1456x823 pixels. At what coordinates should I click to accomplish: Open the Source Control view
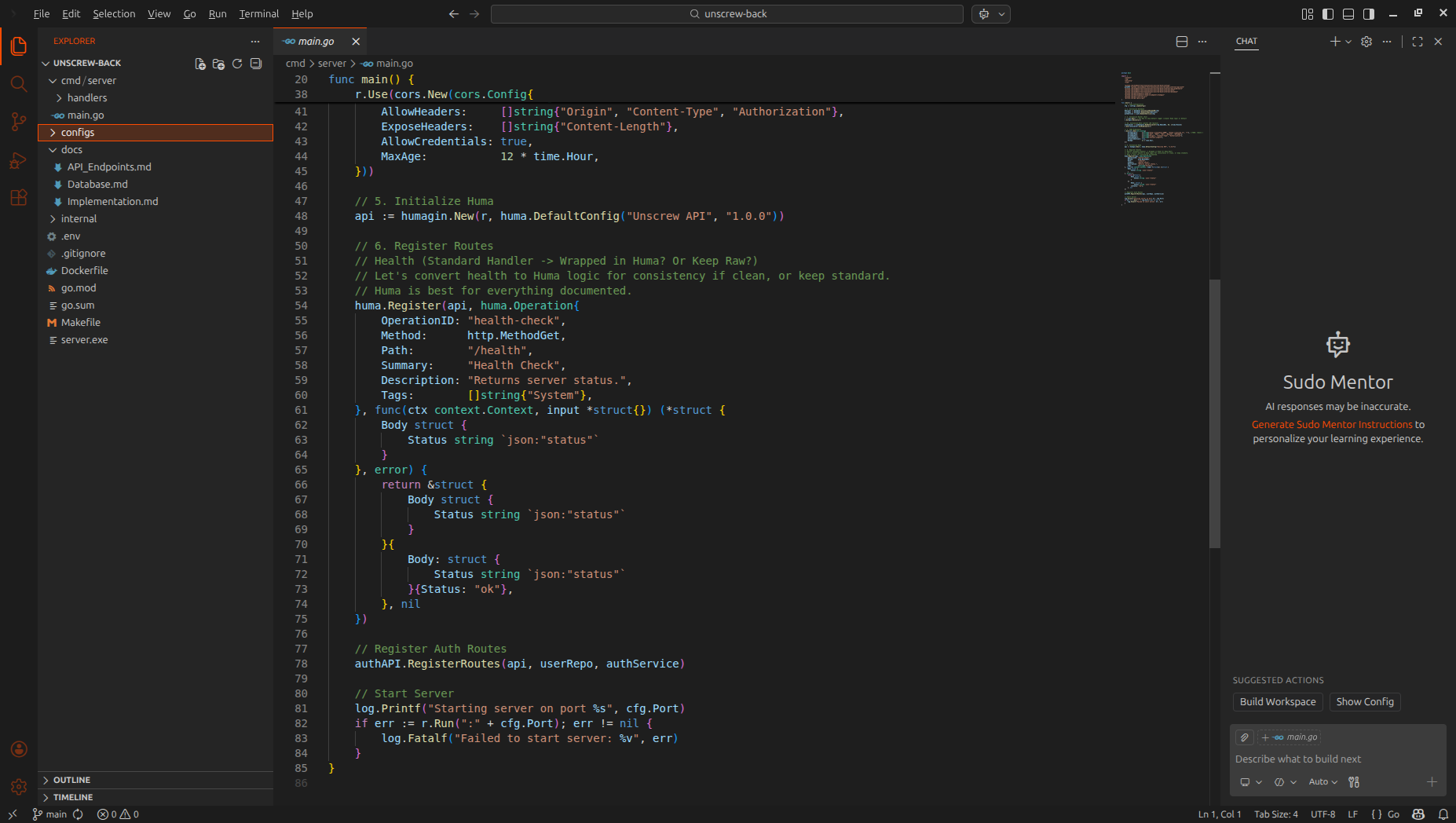coord(19,122)
